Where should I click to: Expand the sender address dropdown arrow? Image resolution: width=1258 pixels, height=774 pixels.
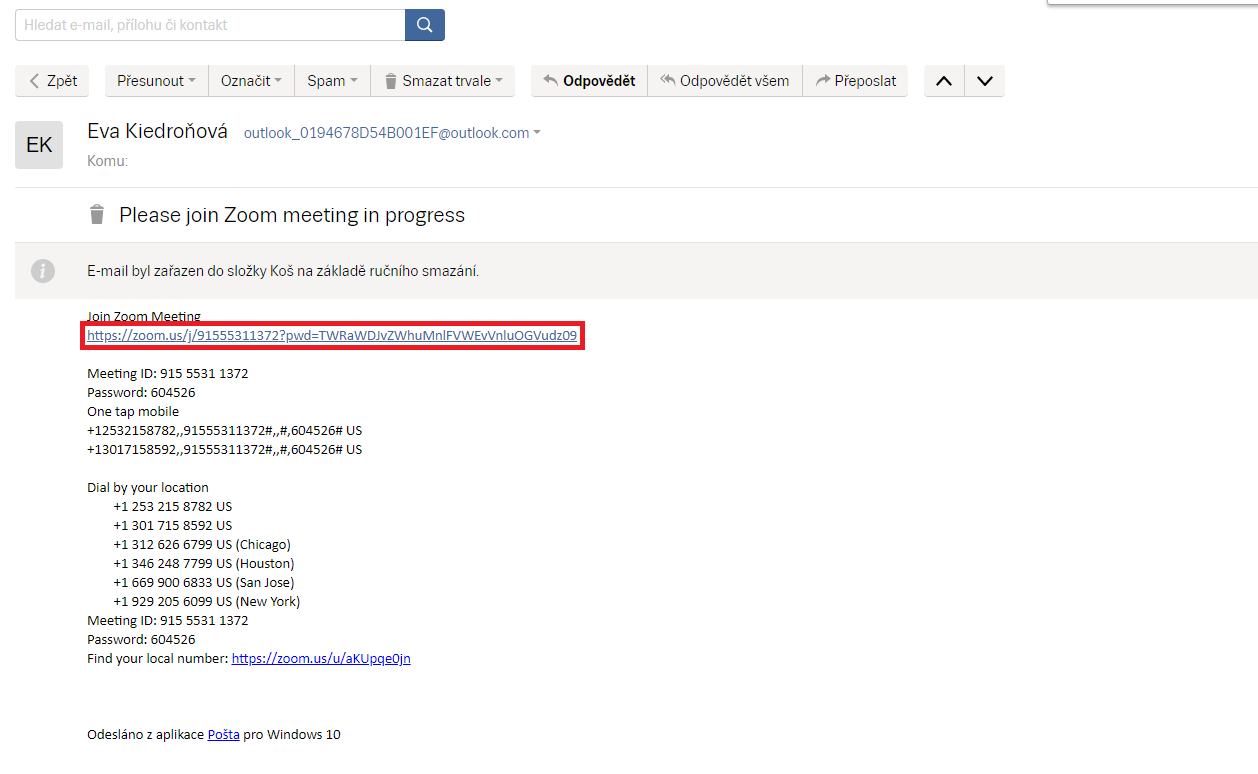click(537, 133)
